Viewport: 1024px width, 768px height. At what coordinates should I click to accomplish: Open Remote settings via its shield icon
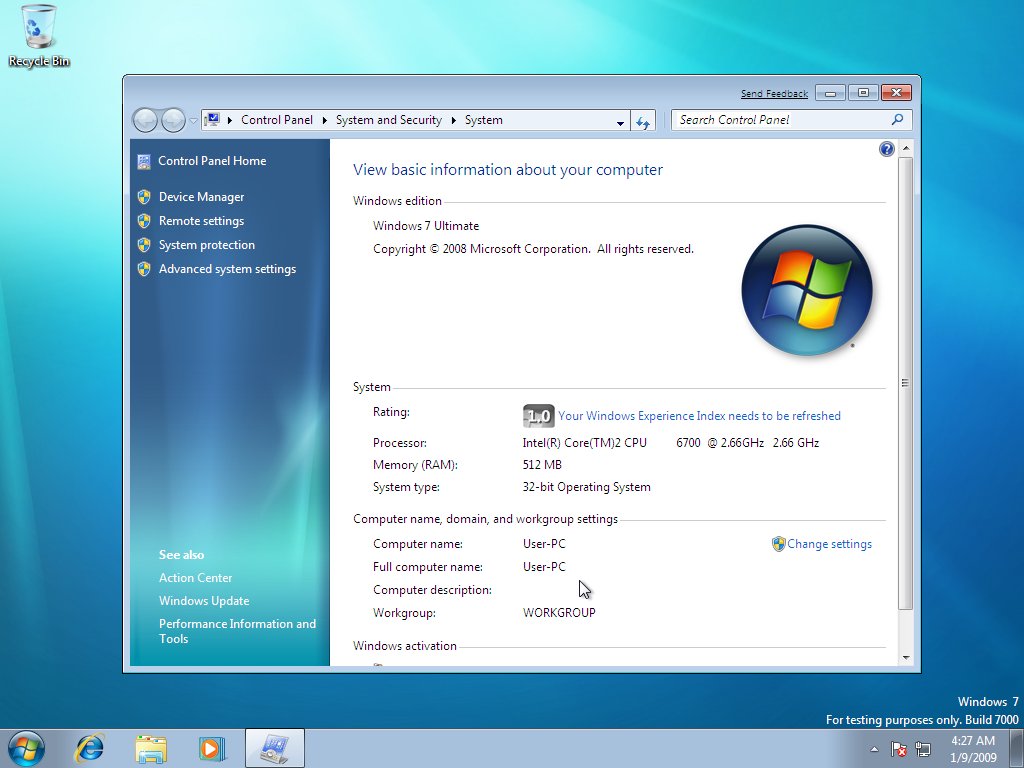pyautogui.click(x=145, y=221)
